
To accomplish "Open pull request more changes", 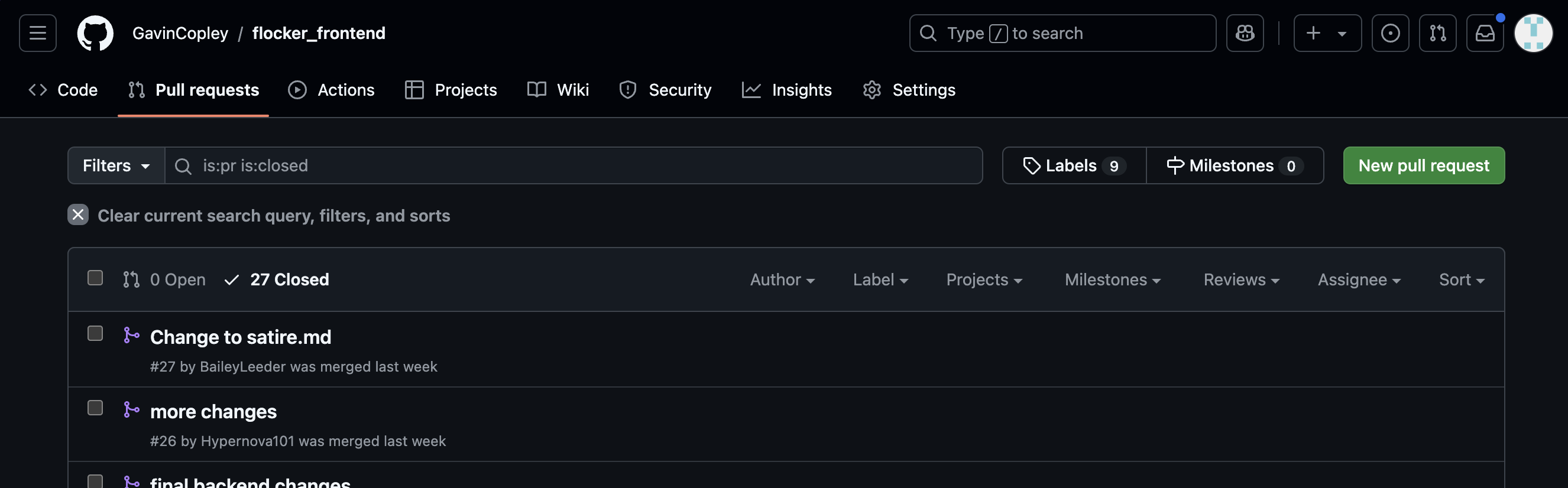I will 213,412.
